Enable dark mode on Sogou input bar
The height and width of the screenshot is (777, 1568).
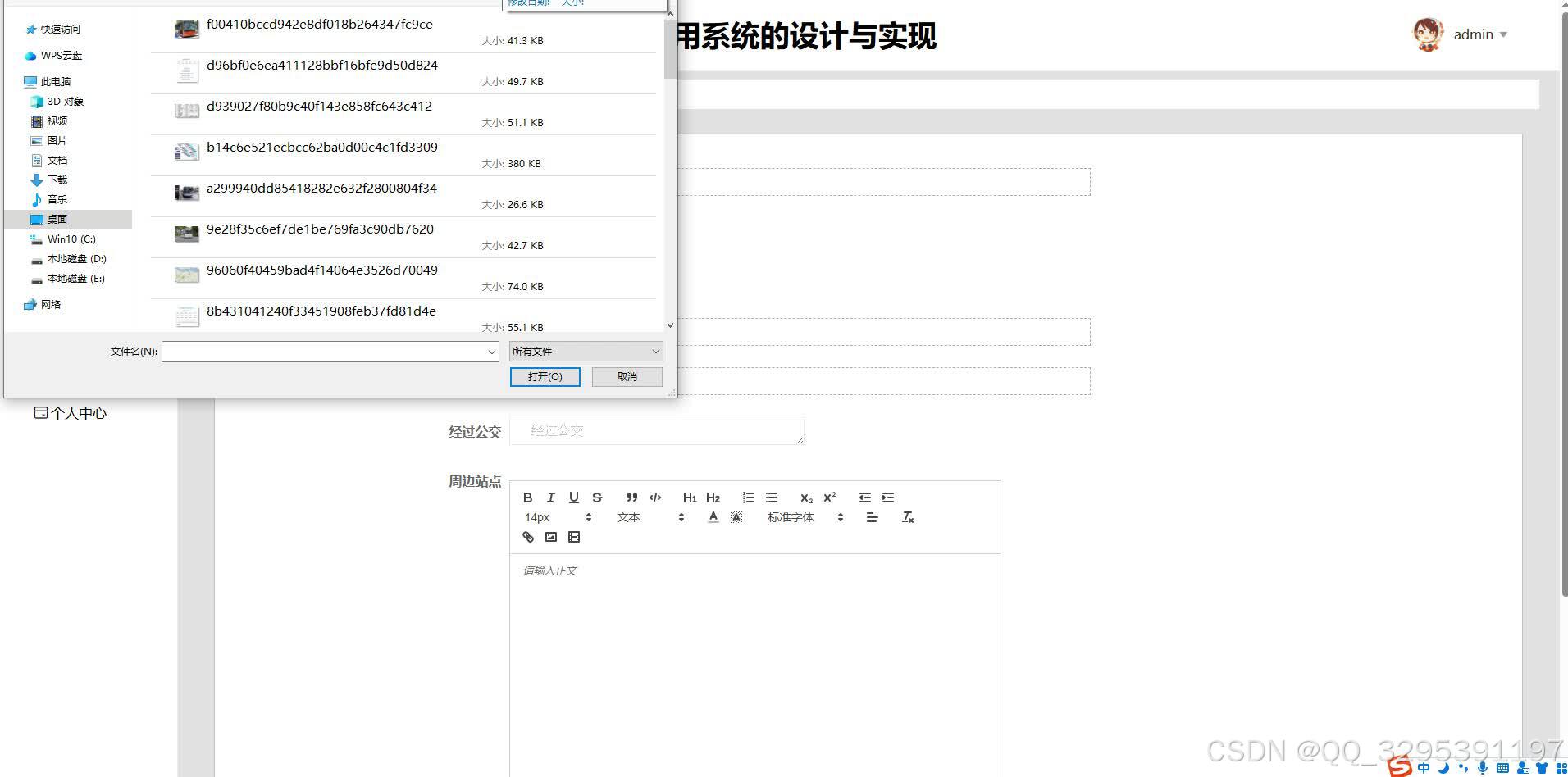pyautogui.click(x=1443, y=768)
